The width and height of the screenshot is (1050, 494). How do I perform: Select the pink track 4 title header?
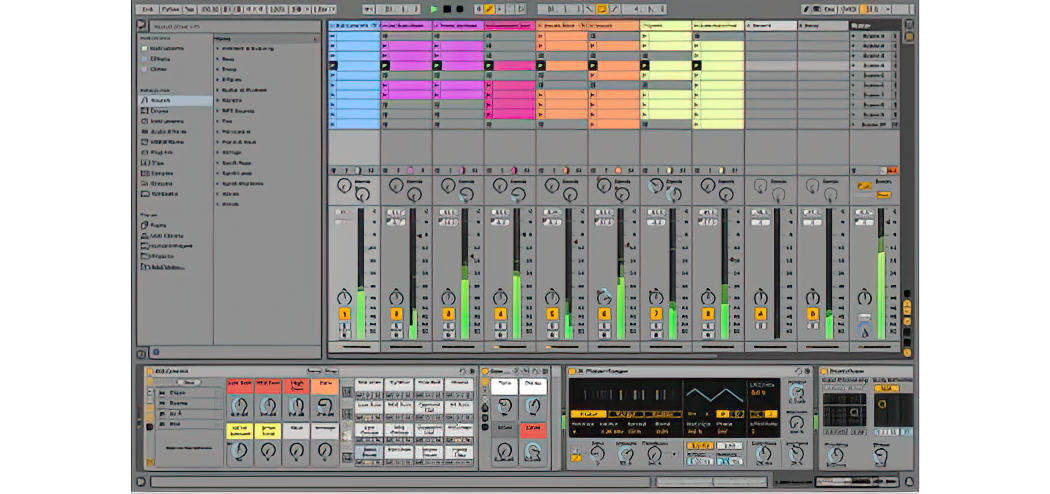pyautogui.click(x=509, y=24)
